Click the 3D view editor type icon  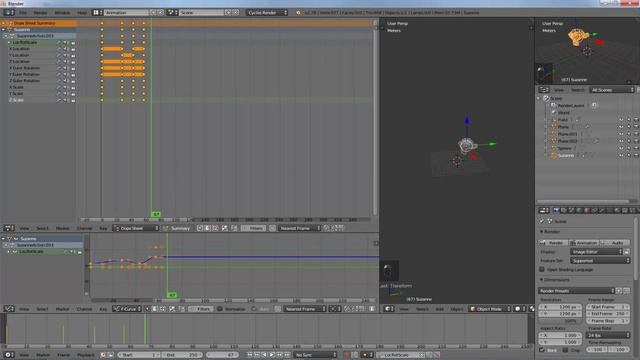[x=389, y=309]
